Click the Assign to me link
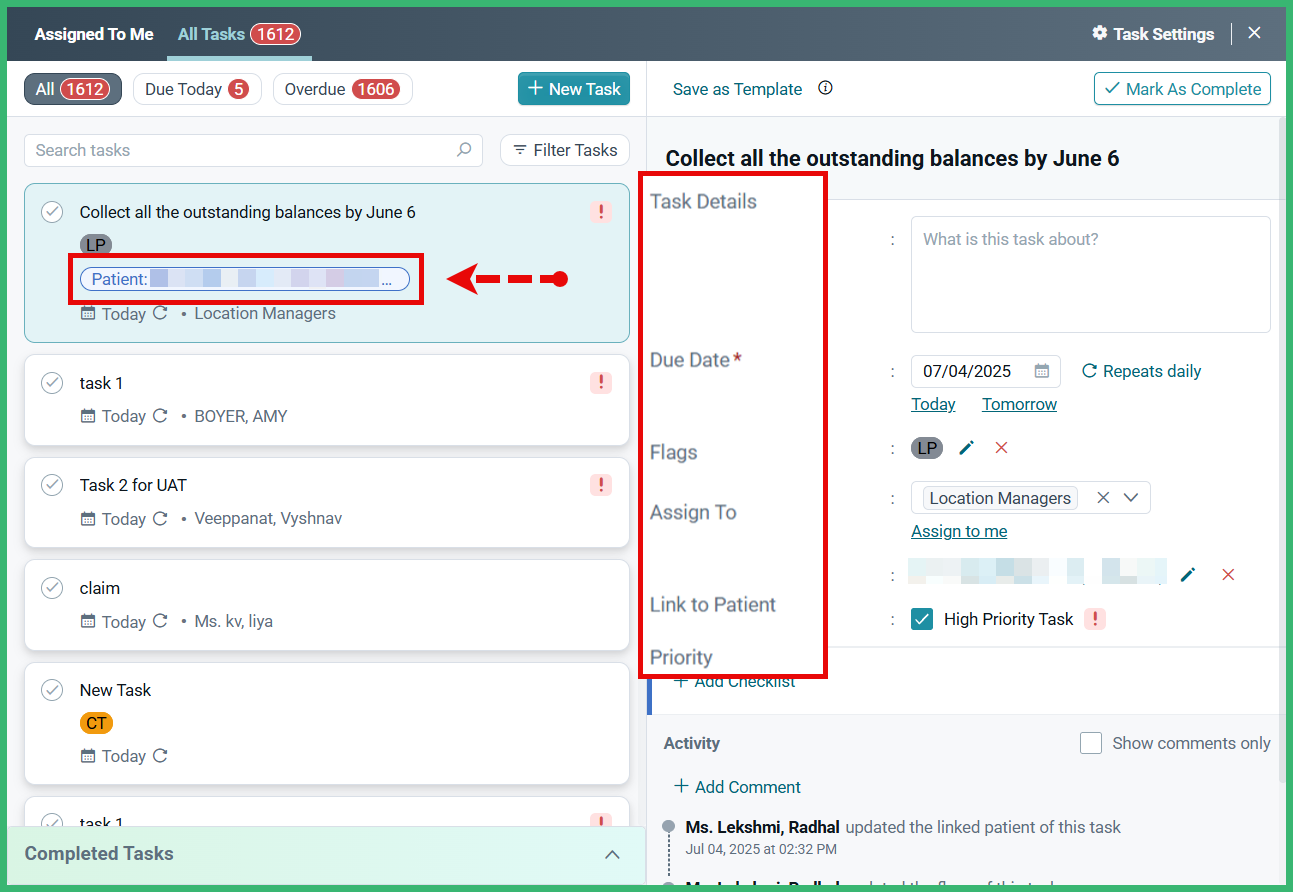Image resolution: width=1293 pixels, height=892 pixels. click(959, 531)
